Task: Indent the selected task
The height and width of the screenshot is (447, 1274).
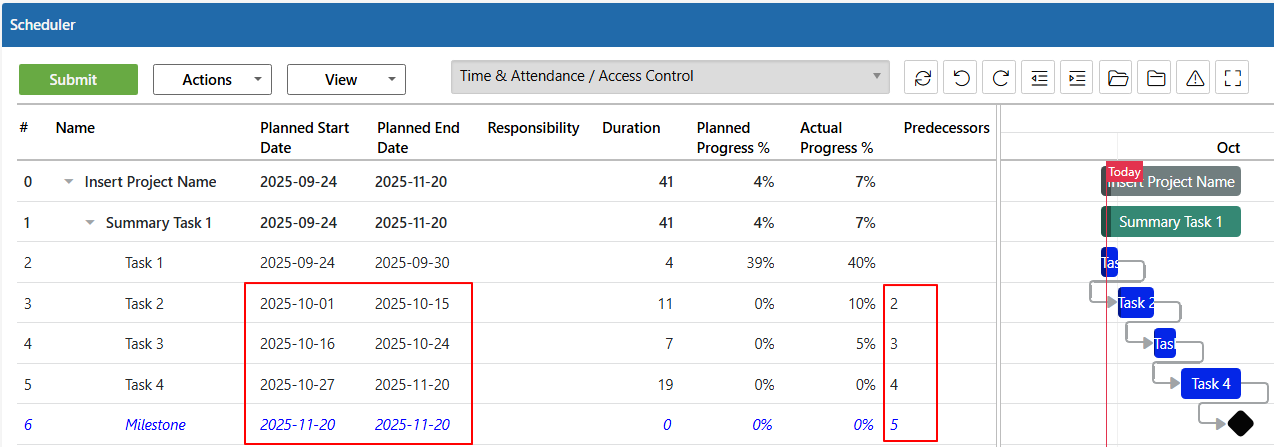Action: [1078, 78]
